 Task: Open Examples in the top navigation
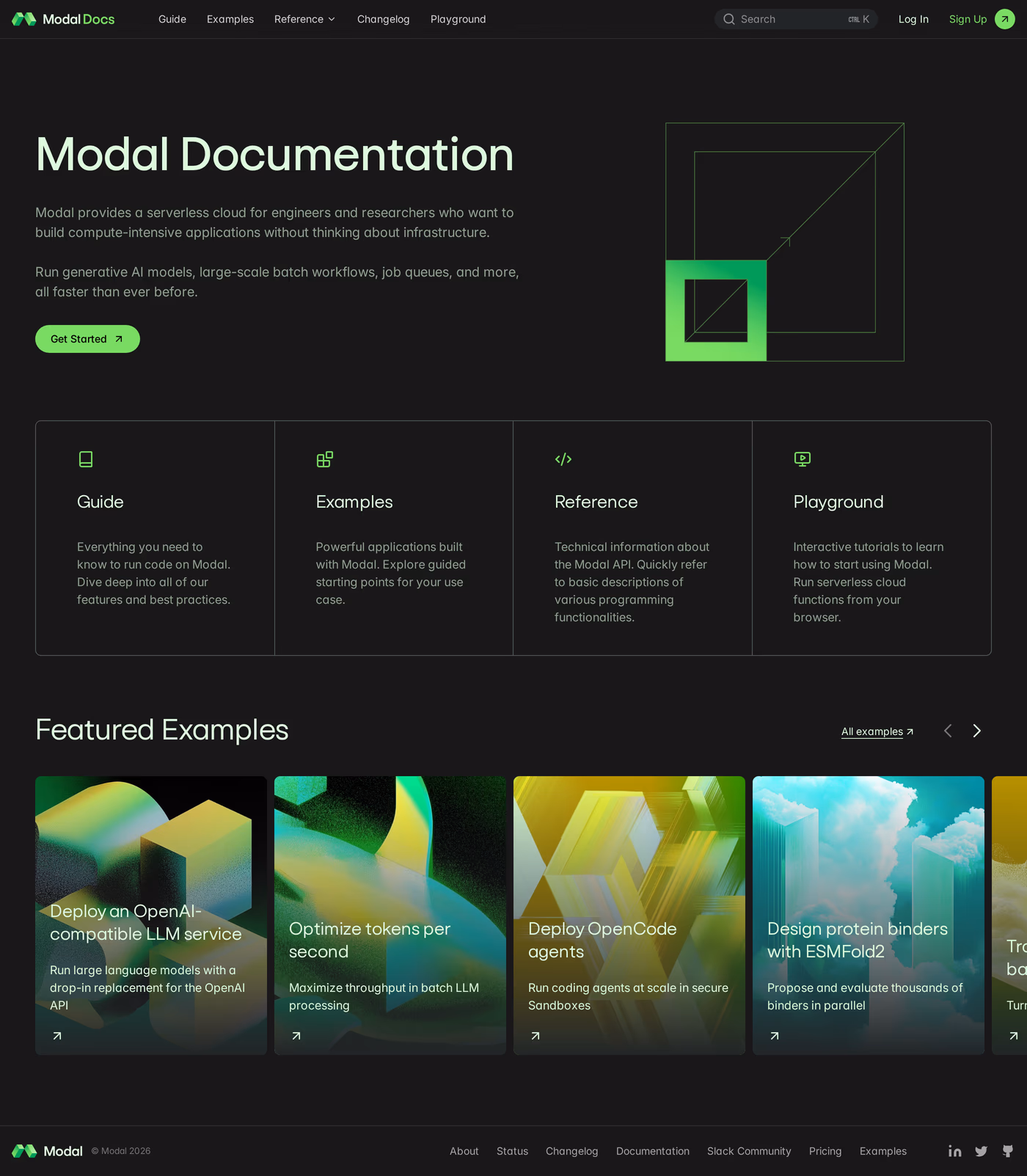coord(230,19)
